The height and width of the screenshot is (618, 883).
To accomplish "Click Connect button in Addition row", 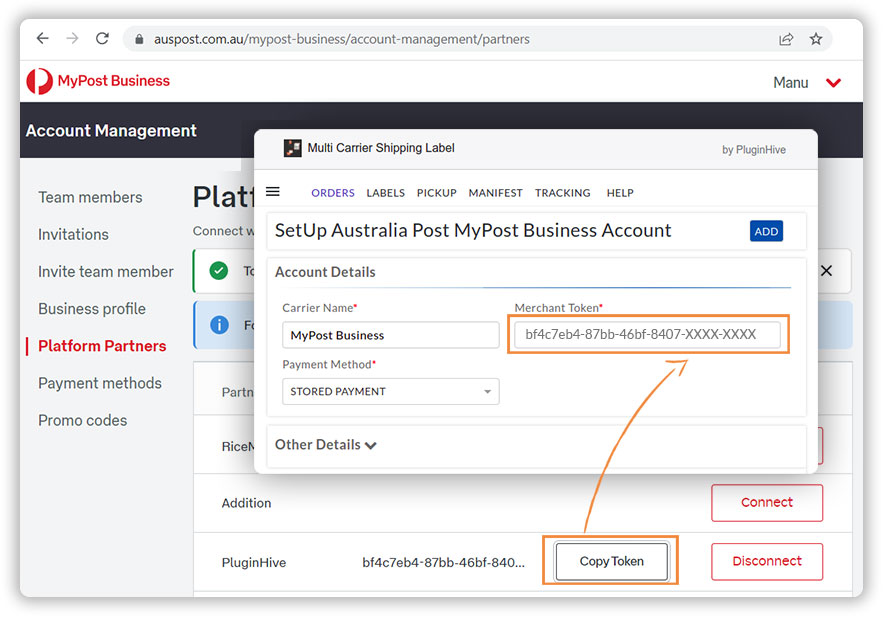I will tap(766, 503).
